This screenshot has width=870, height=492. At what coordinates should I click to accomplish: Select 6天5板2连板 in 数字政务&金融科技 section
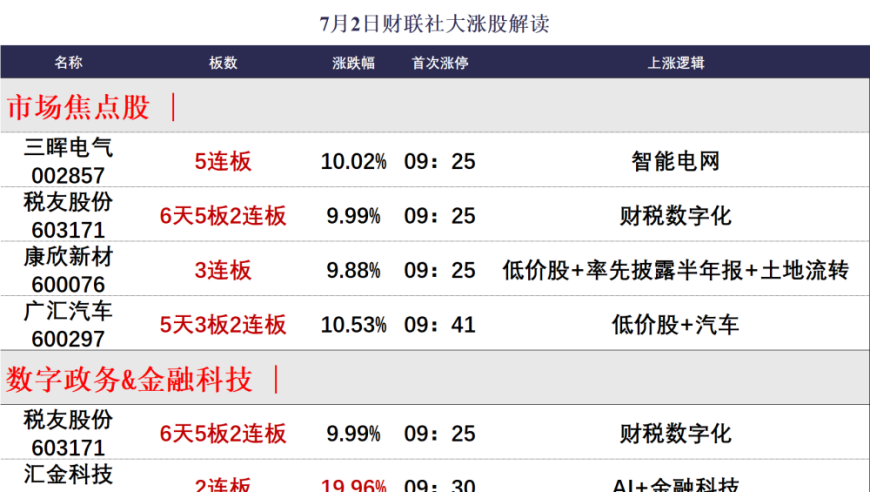pyautogui.click(x=223, y=433)
